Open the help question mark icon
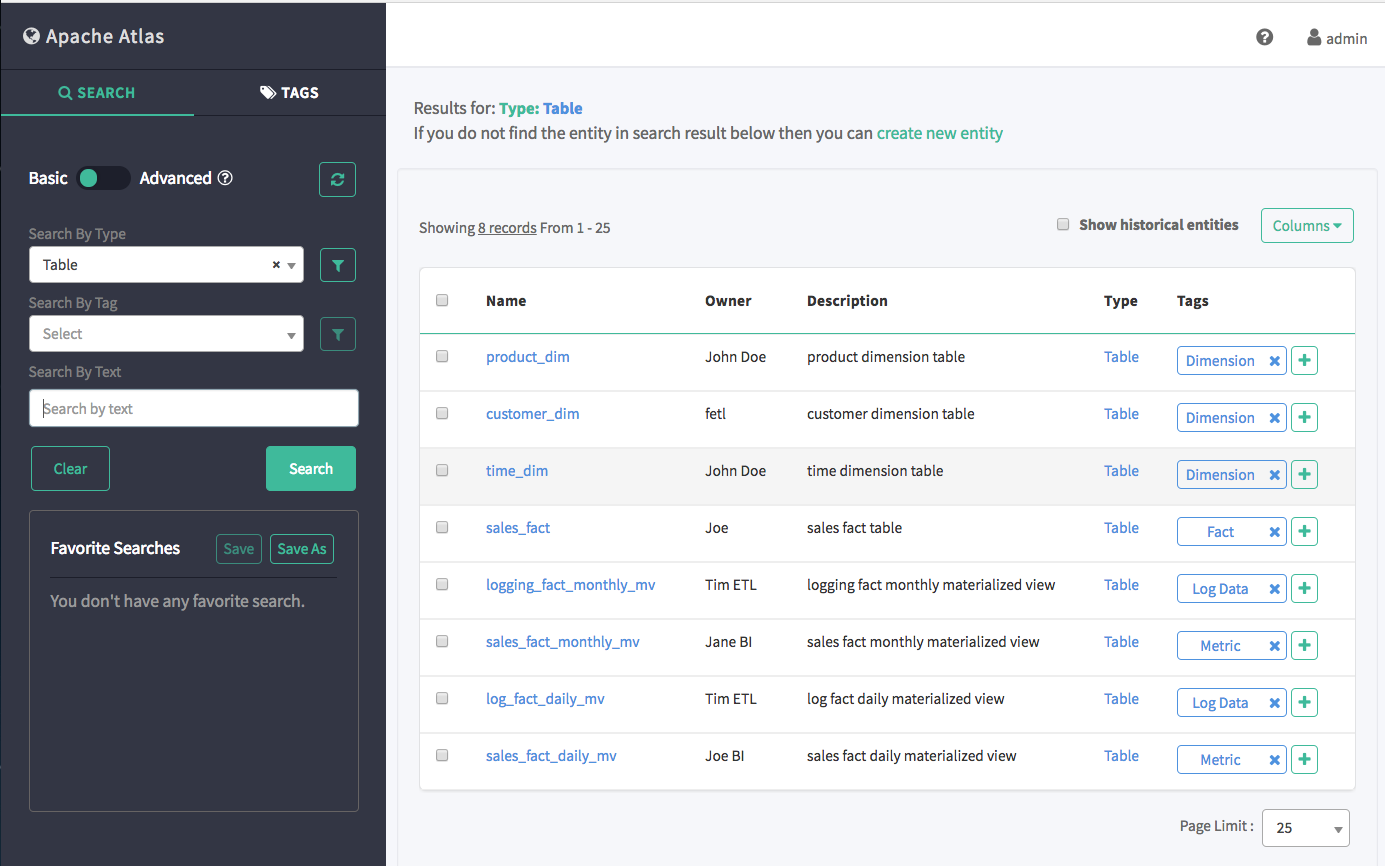This screenshot has height=866, width=1385. point(1264,38)
